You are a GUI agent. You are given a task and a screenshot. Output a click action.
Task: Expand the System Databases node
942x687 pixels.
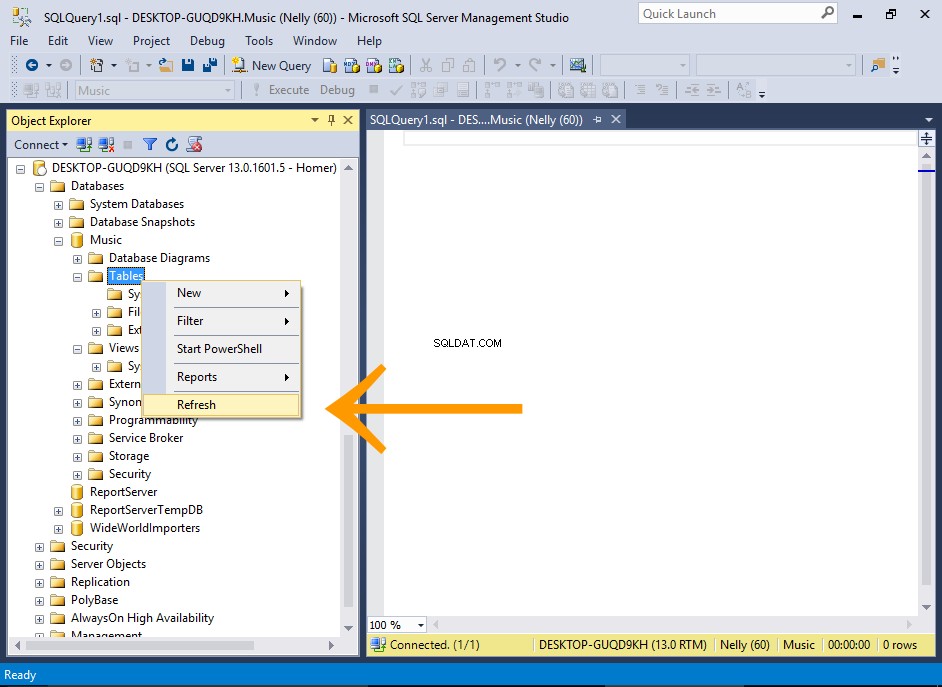pos(58,205)
